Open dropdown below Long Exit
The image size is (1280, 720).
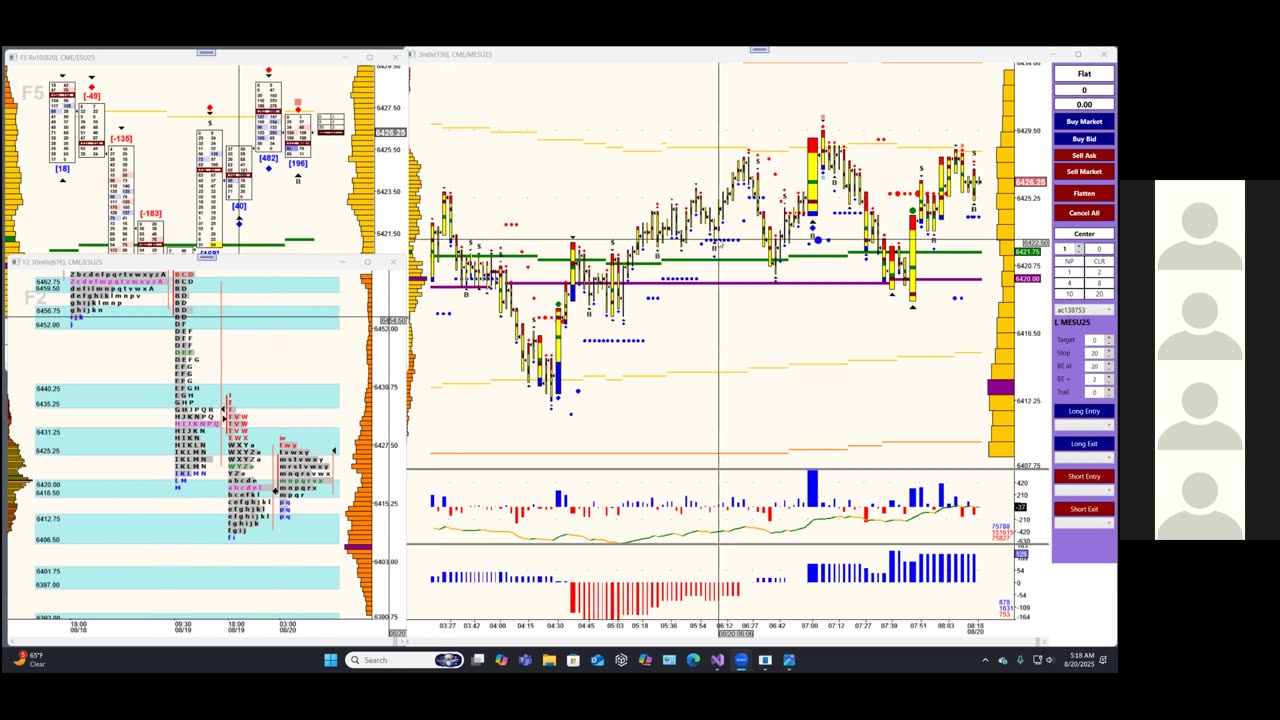point(1084,457)
